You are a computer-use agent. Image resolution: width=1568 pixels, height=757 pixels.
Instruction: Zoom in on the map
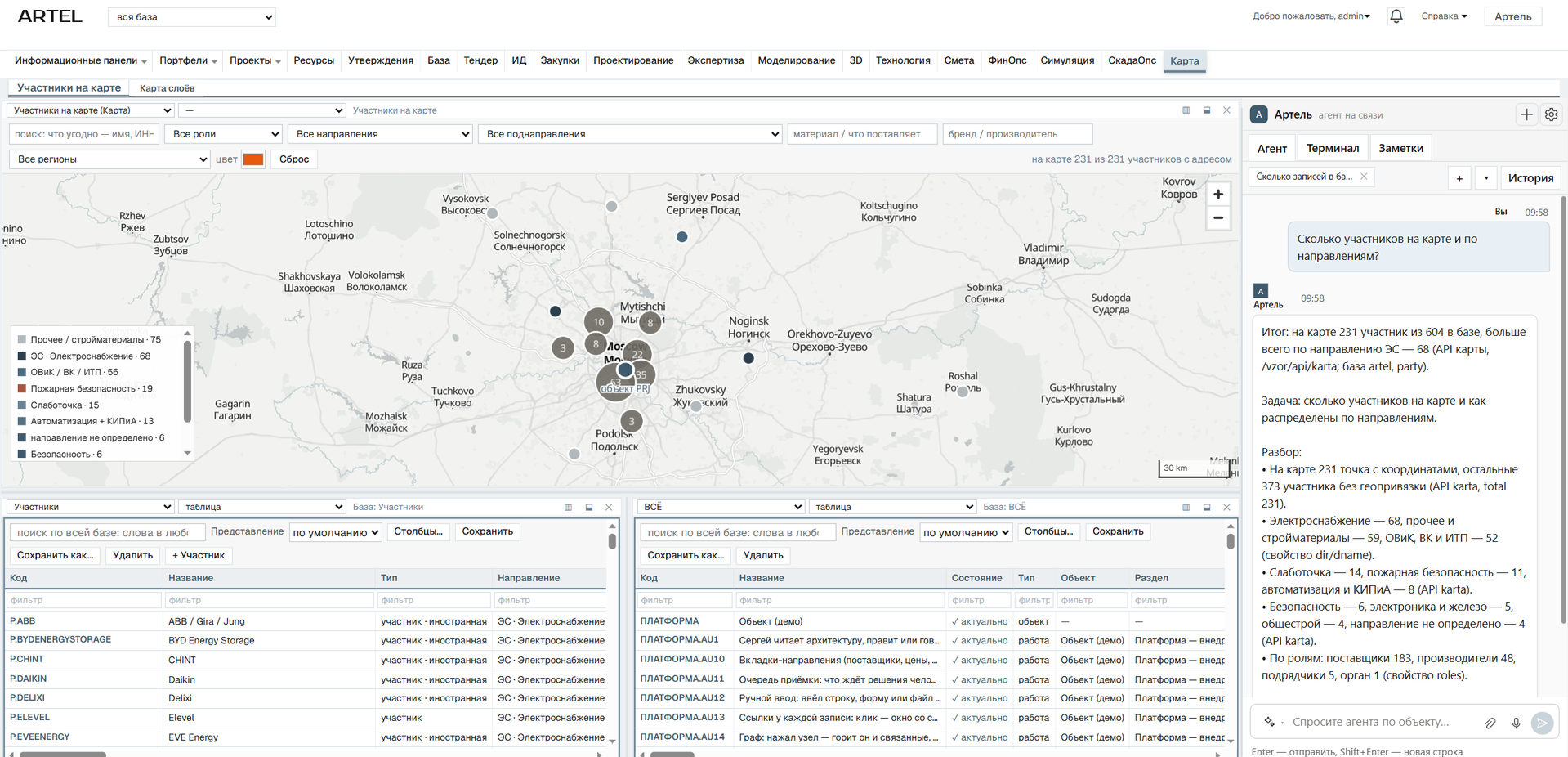click(x=1218, y=195)
